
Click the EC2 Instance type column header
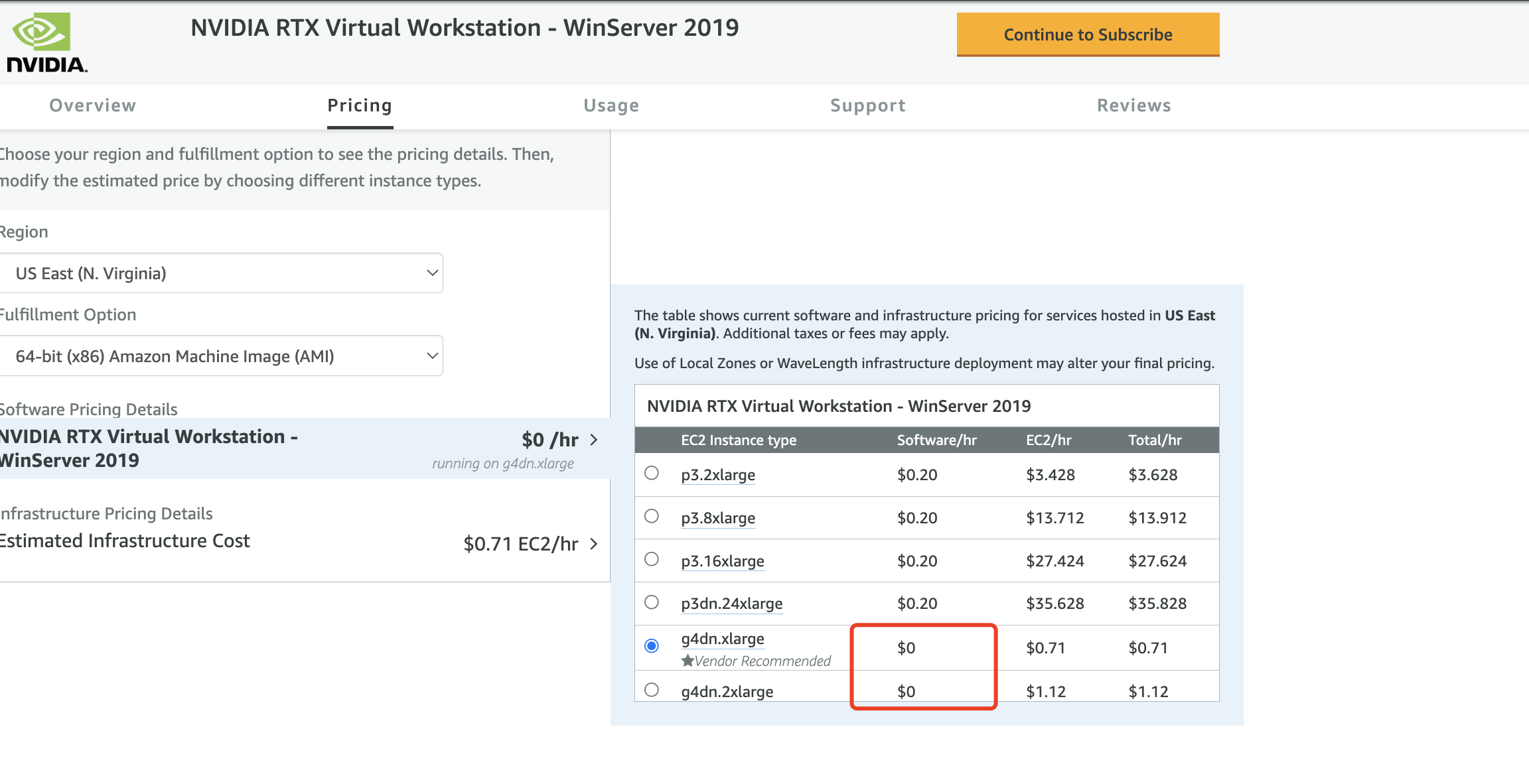[739, 440]
